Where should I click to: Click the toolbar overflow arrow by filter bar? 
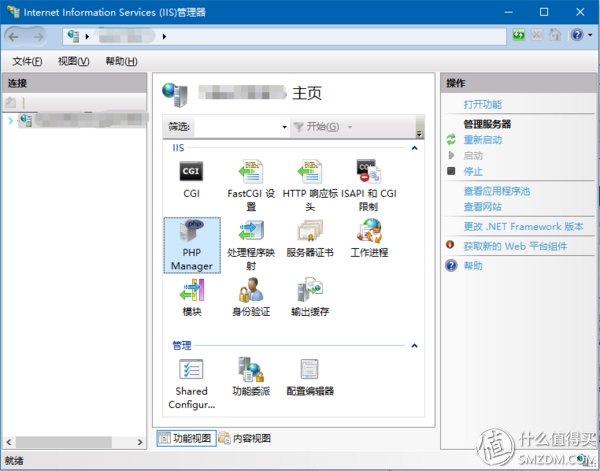click(x=419, y=134)
